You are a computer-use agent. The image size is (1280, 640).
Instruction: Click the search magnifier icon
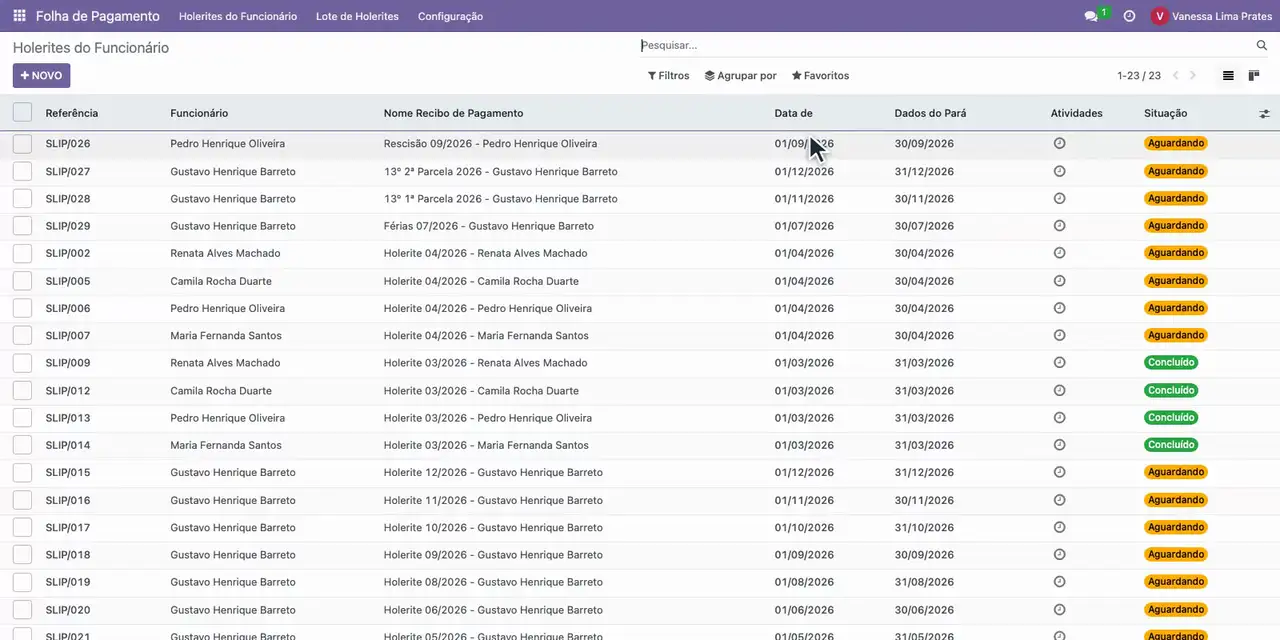coord(1262,45)
